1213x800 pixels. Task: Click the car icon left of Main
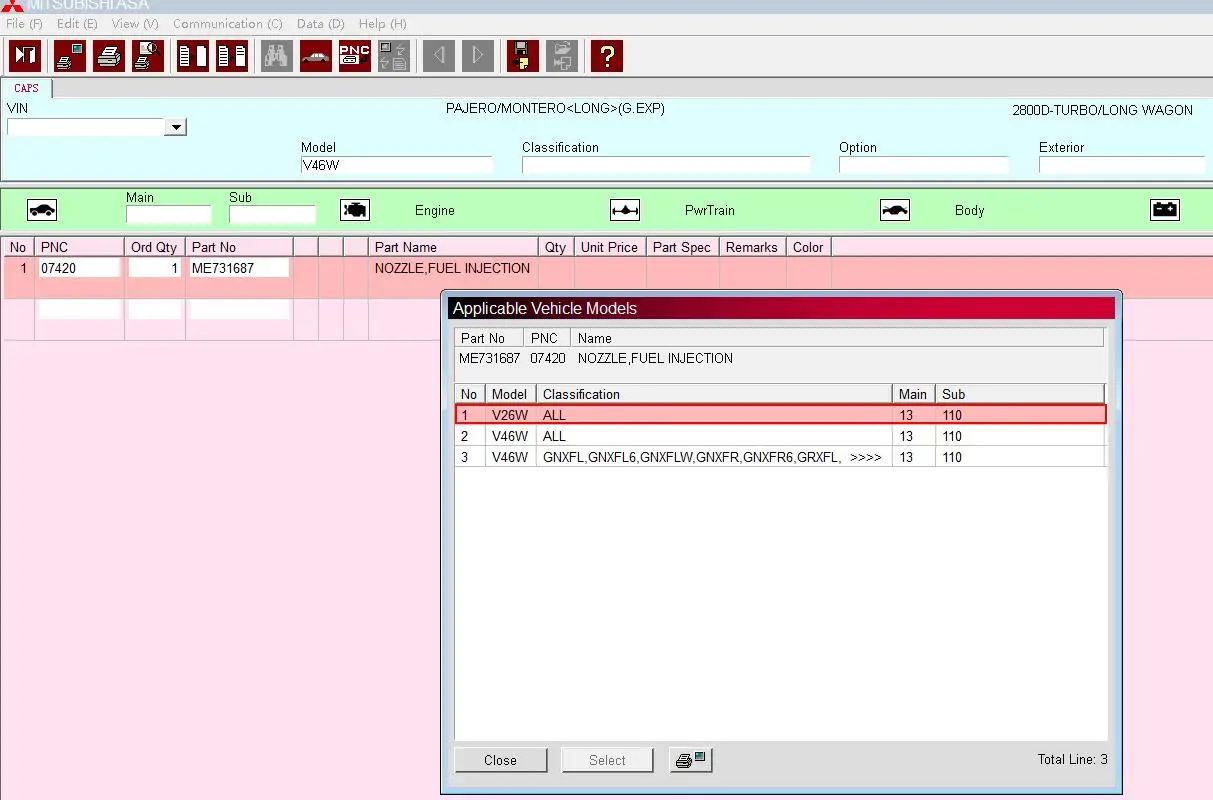(x=42, y=210)
